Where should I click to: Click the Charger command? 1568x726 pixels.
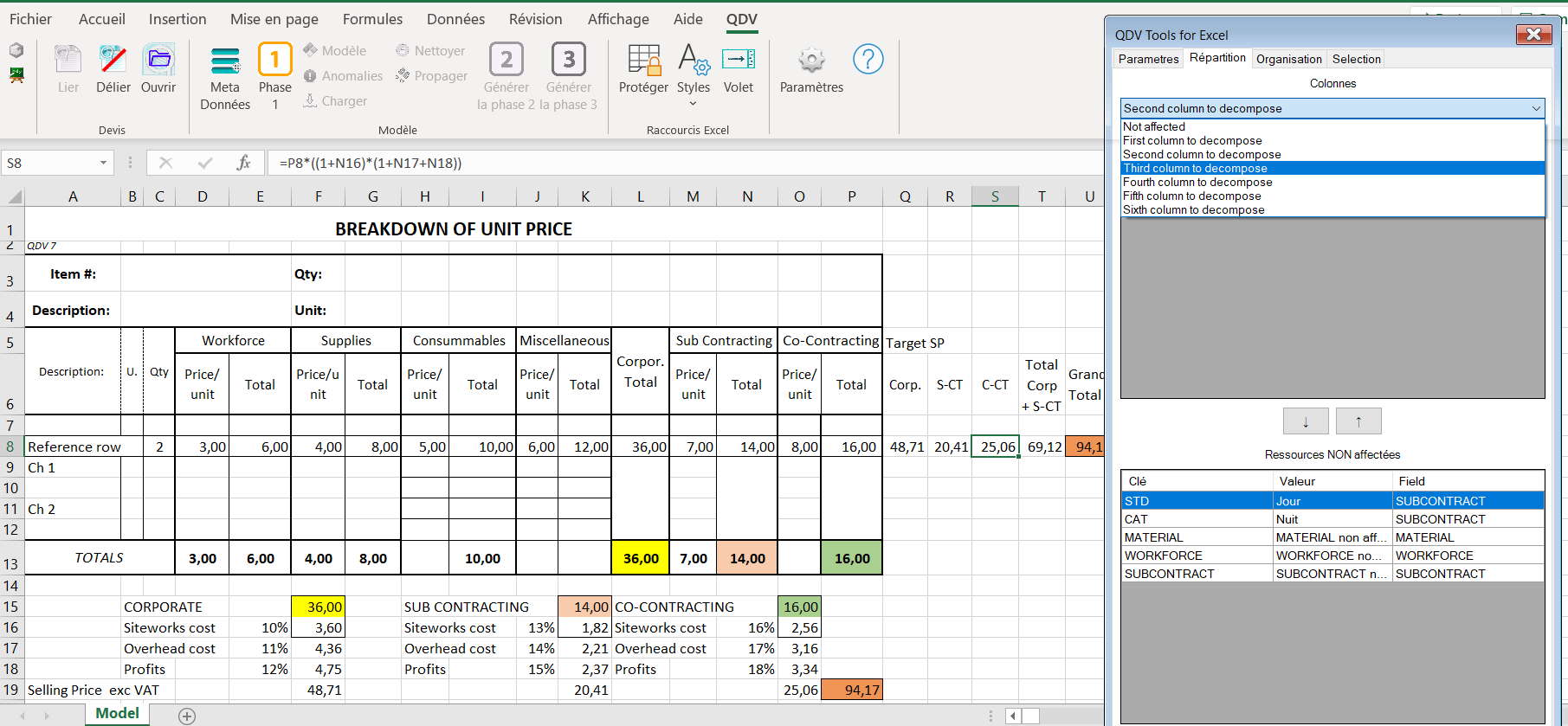(x=335, y=101)
